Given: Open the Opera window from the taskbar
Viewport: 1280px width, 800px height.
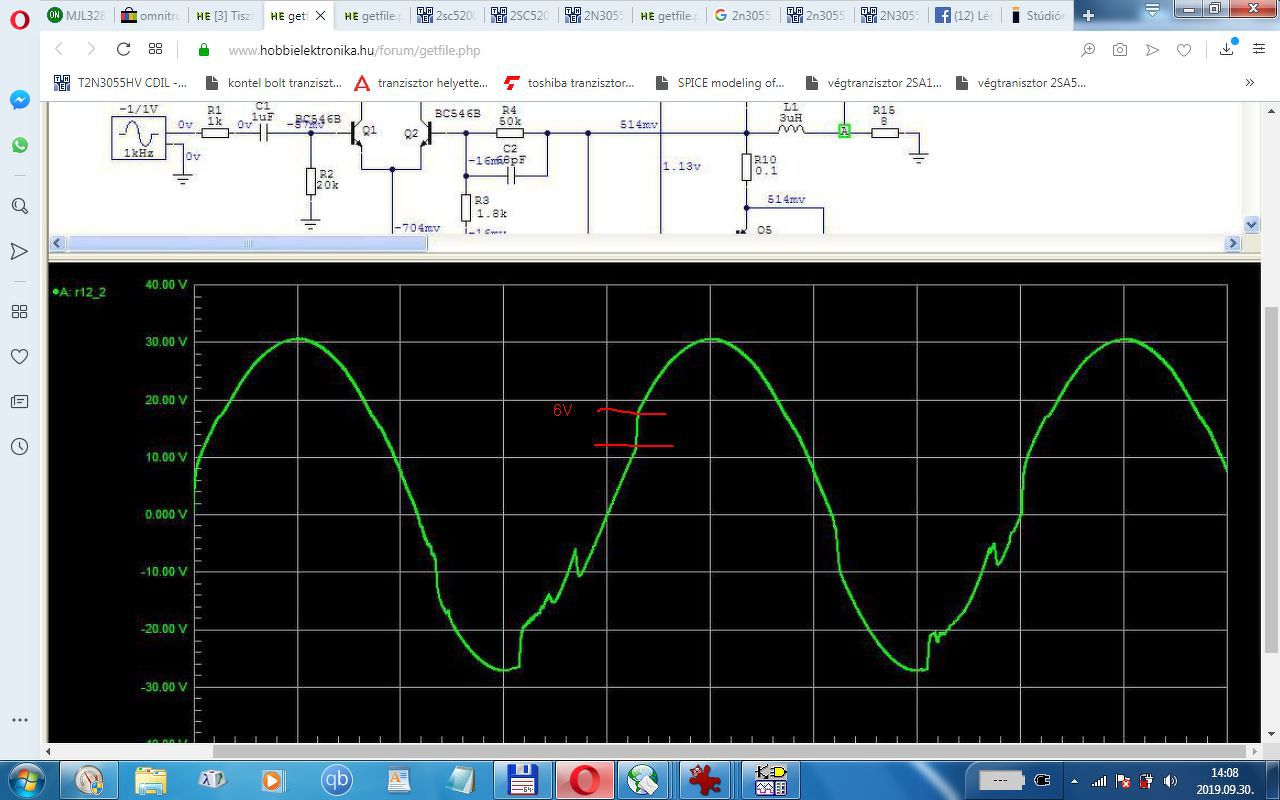Looking at the screenshot, I should point(584,779).
